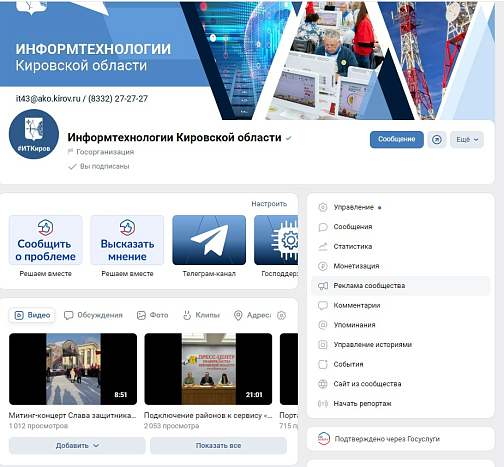Viewport: 504px width, 467px height.
Task: Click the title Подключение районов к сервису
Action: 208,416
